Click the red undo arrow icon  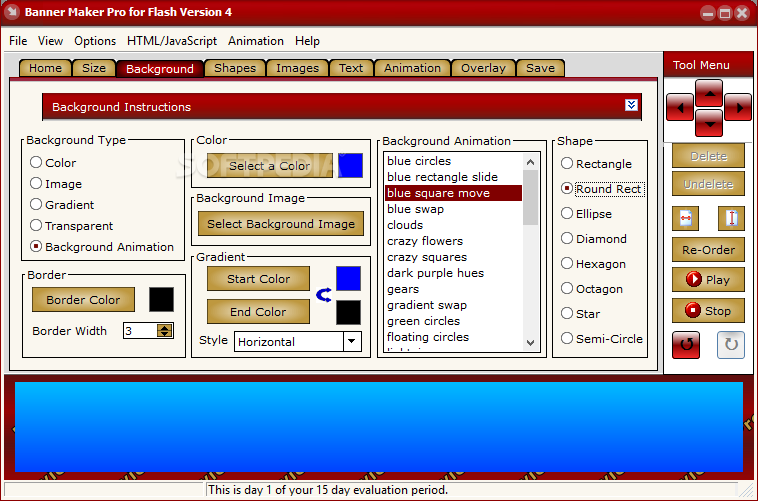[x=686, y=345]
